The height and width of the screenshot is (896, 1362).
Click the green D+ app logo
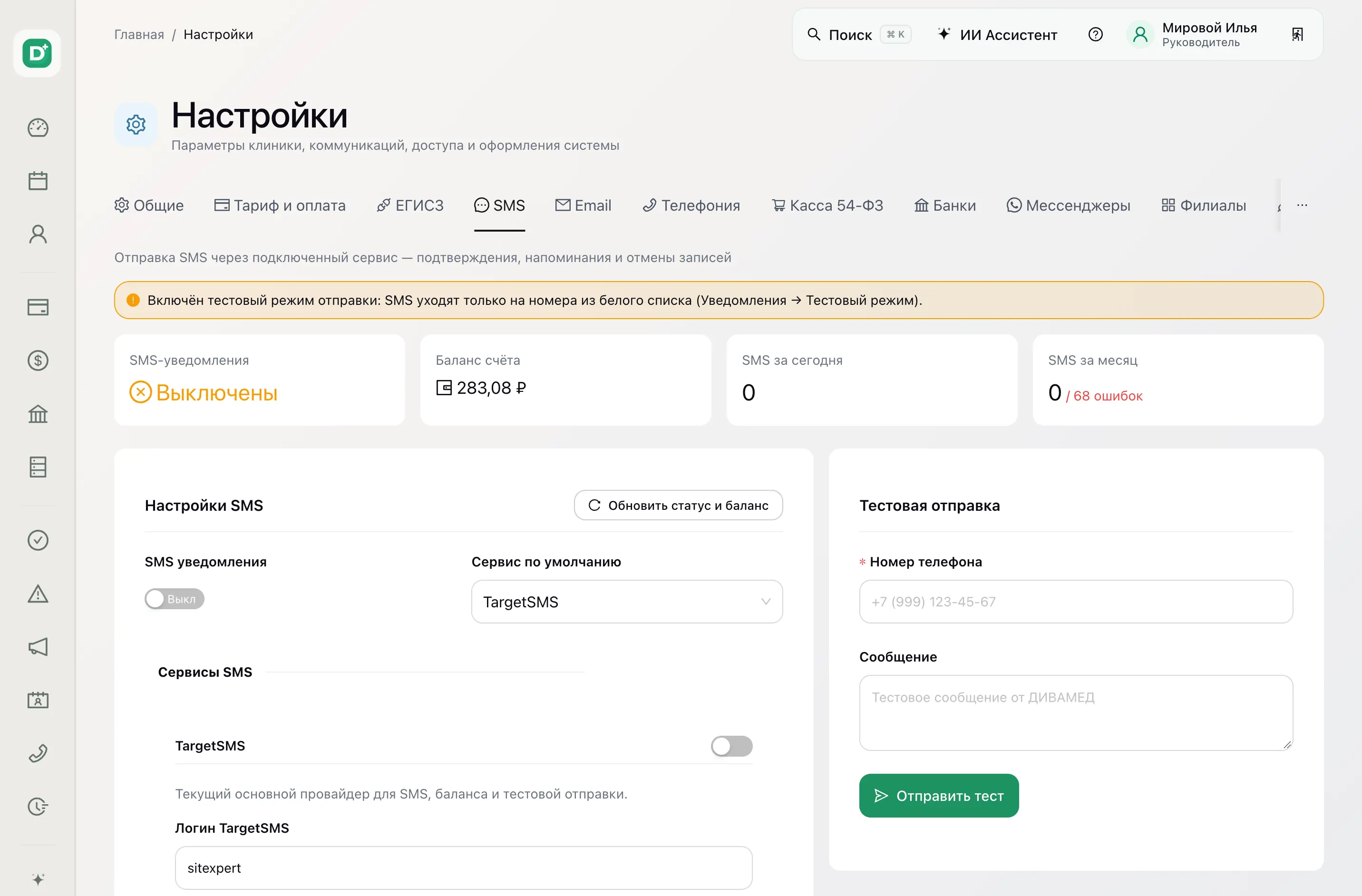37,53
